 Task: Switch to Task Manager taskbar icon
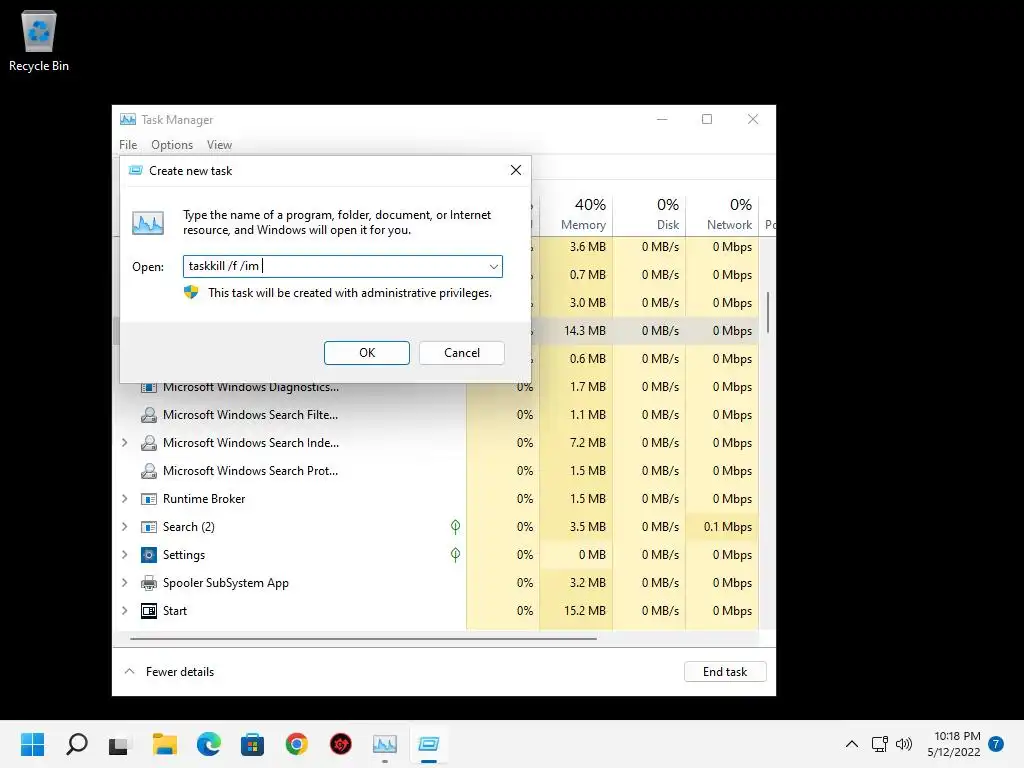(385, 744)
